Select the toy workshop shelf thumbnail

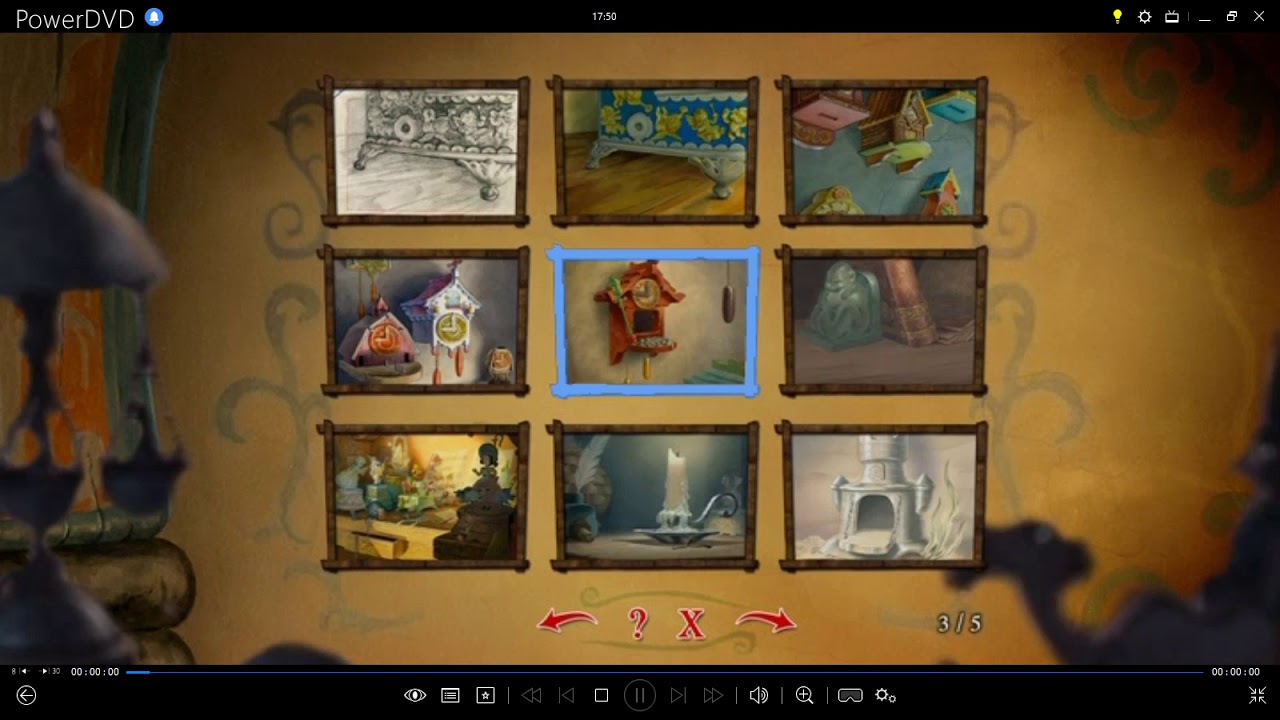point(426,496)
